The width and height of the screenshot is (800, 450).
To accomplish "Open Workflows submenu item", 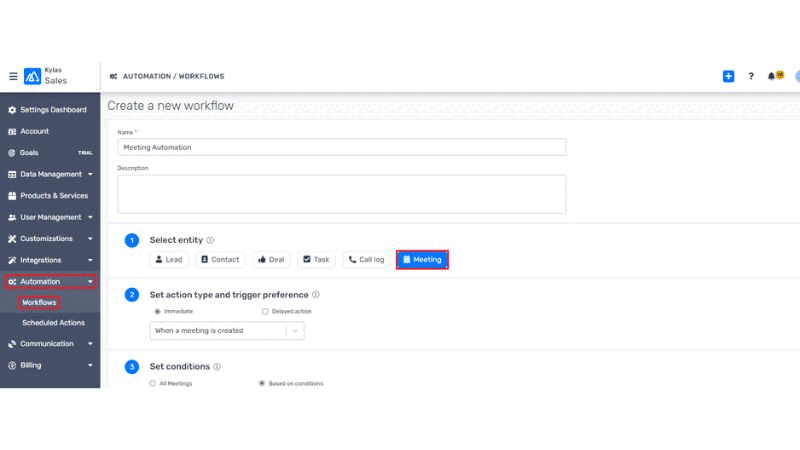I will 39,303.
